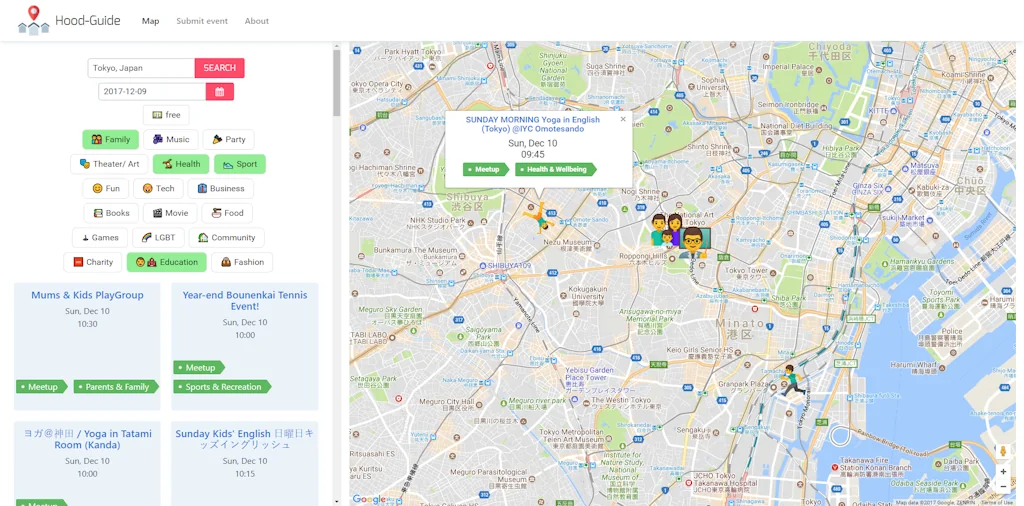Screen dimensions: 1024x506
Task: Focus the Tokyo, Japan location field
Action: (141, 68)
